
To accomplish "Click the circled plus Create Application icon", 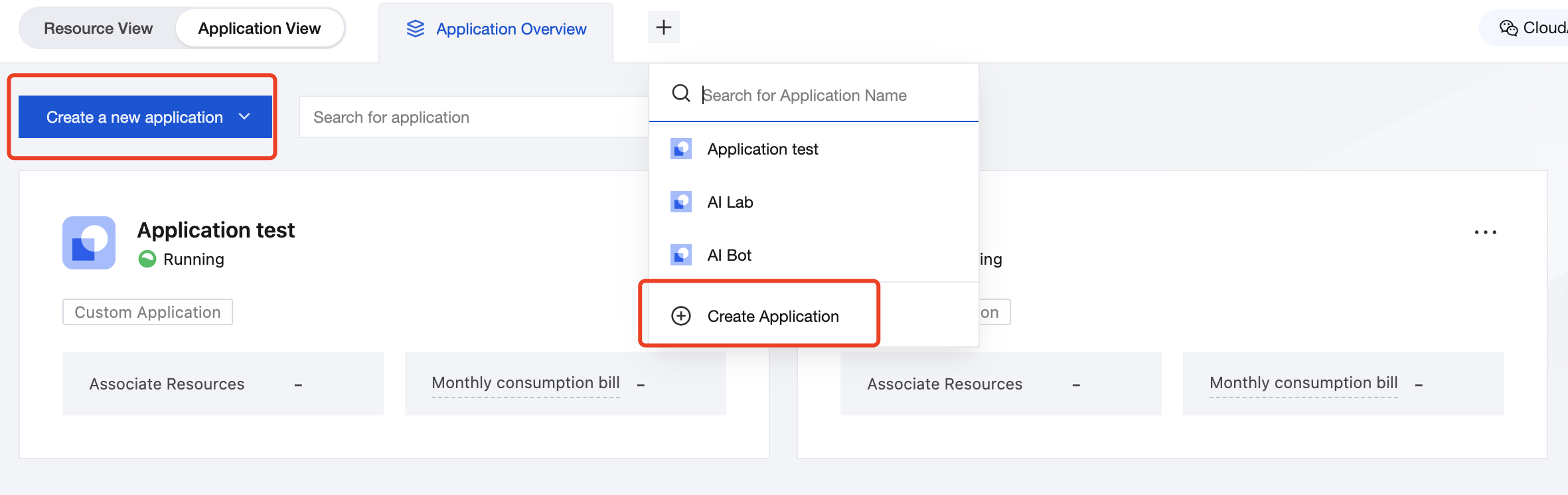I will click(681, 316).
